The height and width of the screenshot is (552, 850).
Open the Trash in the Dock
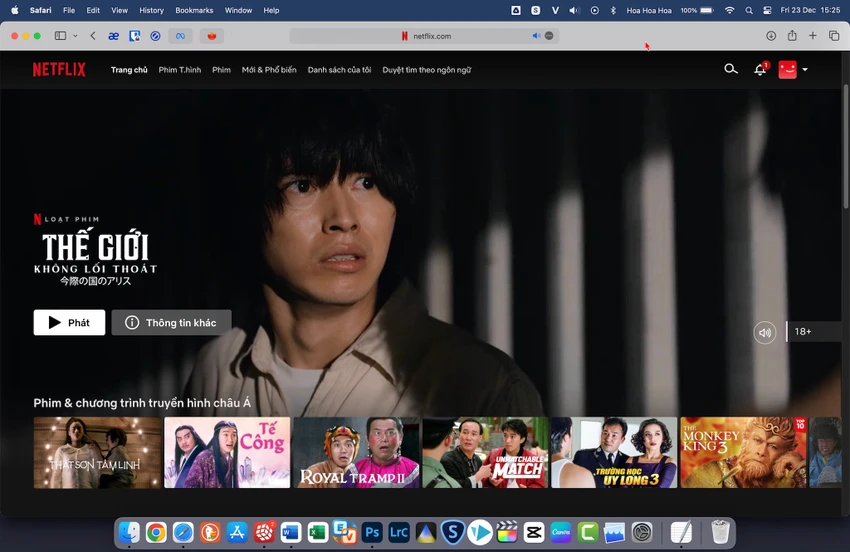(x=720, y=532)
